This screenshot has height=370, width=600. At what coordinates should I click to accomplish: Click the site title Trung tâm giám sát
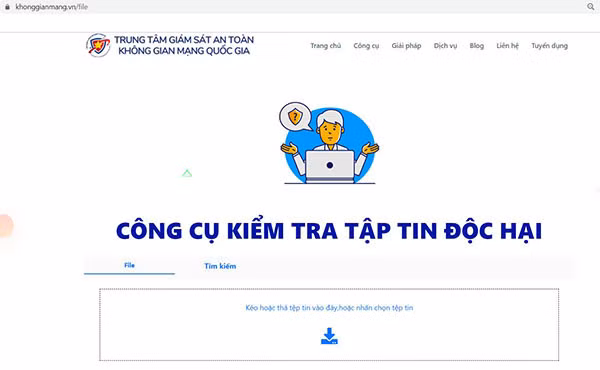[x=184, y=45]
